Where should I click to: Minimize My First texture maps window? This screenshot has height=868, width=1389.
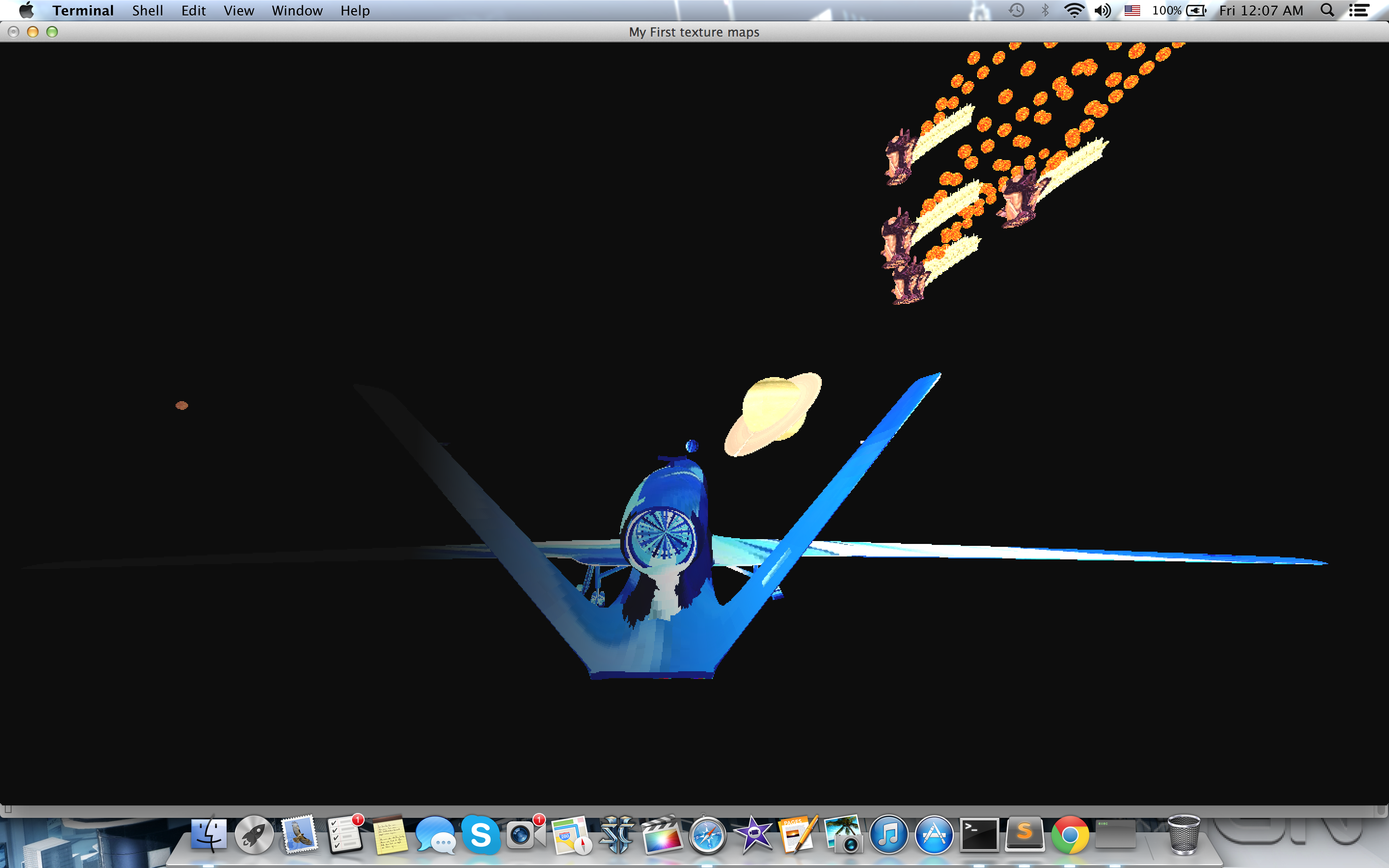33,32
